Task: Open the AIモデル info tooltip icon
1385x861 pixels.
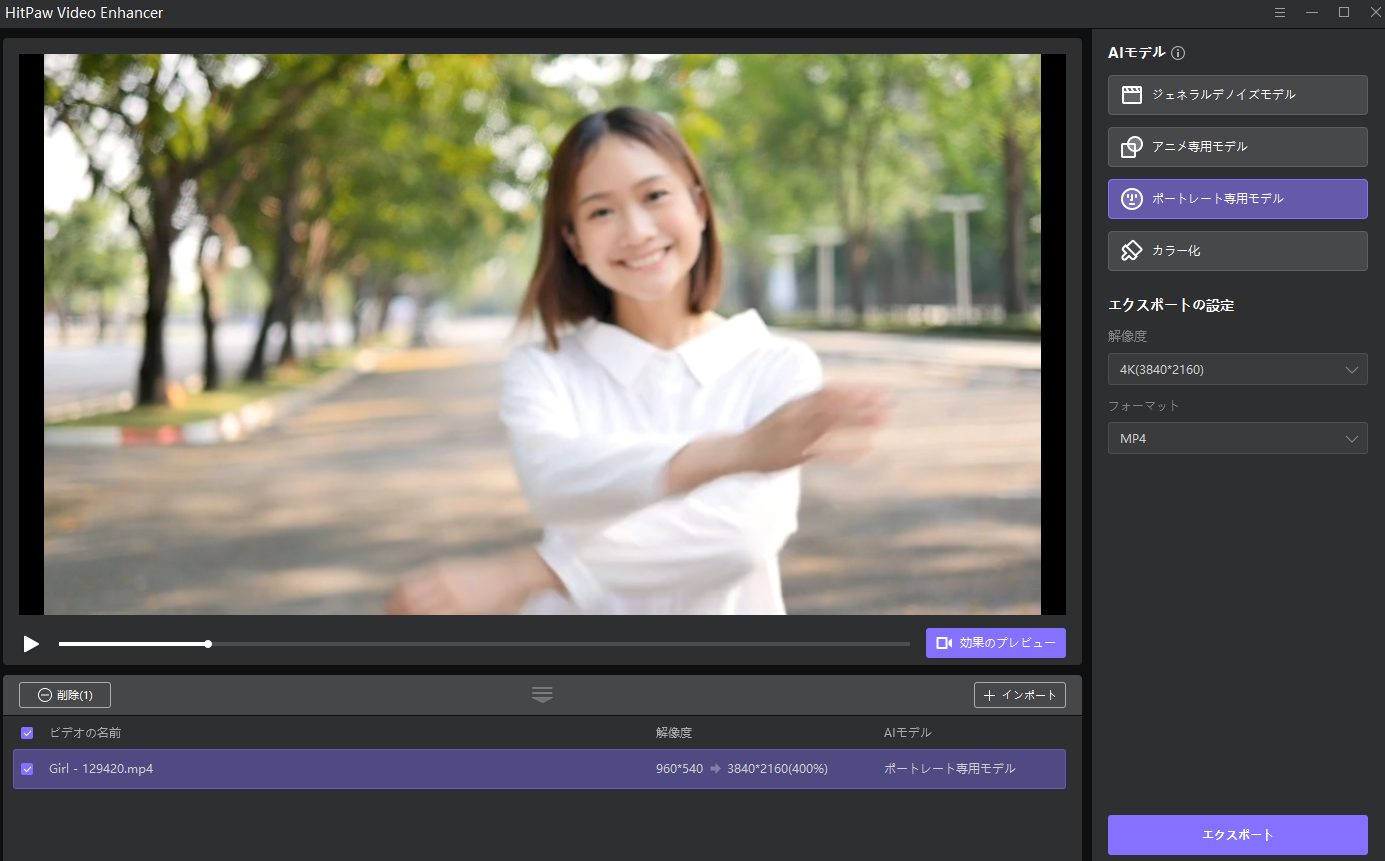Action: coord(1178,52)
